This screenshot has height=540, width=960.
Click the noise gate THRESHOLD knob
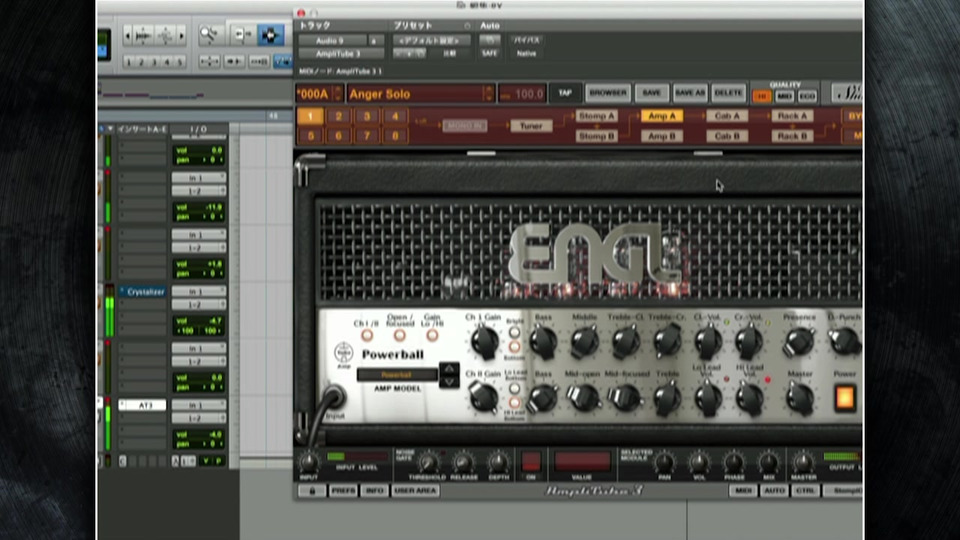[429, 462]
